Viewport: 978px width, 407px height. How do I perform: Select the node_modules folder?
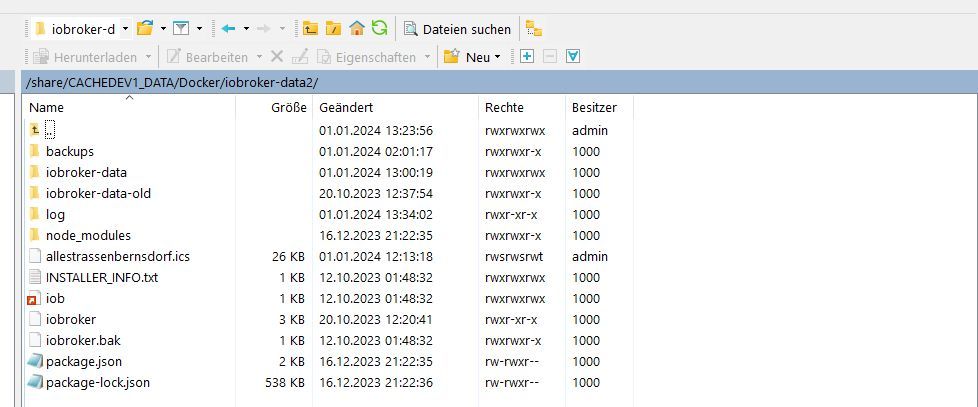coord(88,236)
